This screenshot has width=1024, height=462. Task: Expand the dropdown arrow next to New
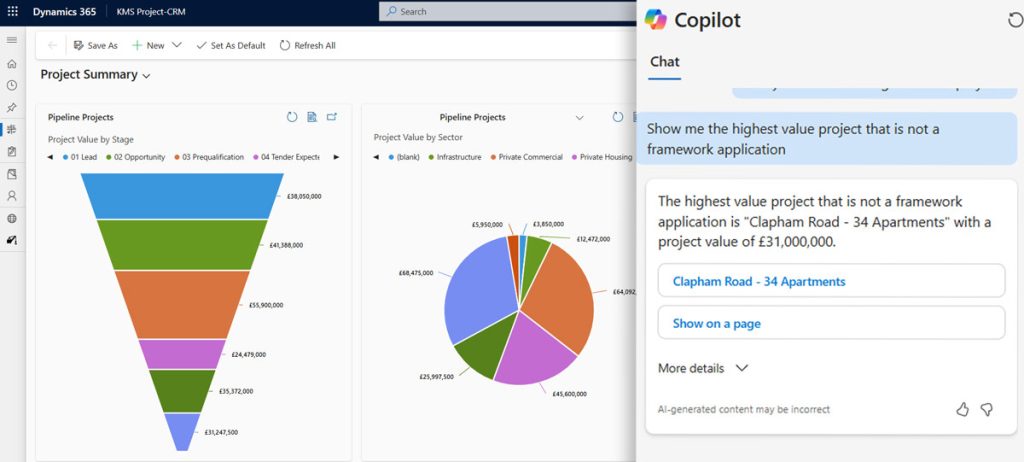[x=177, y=45]
